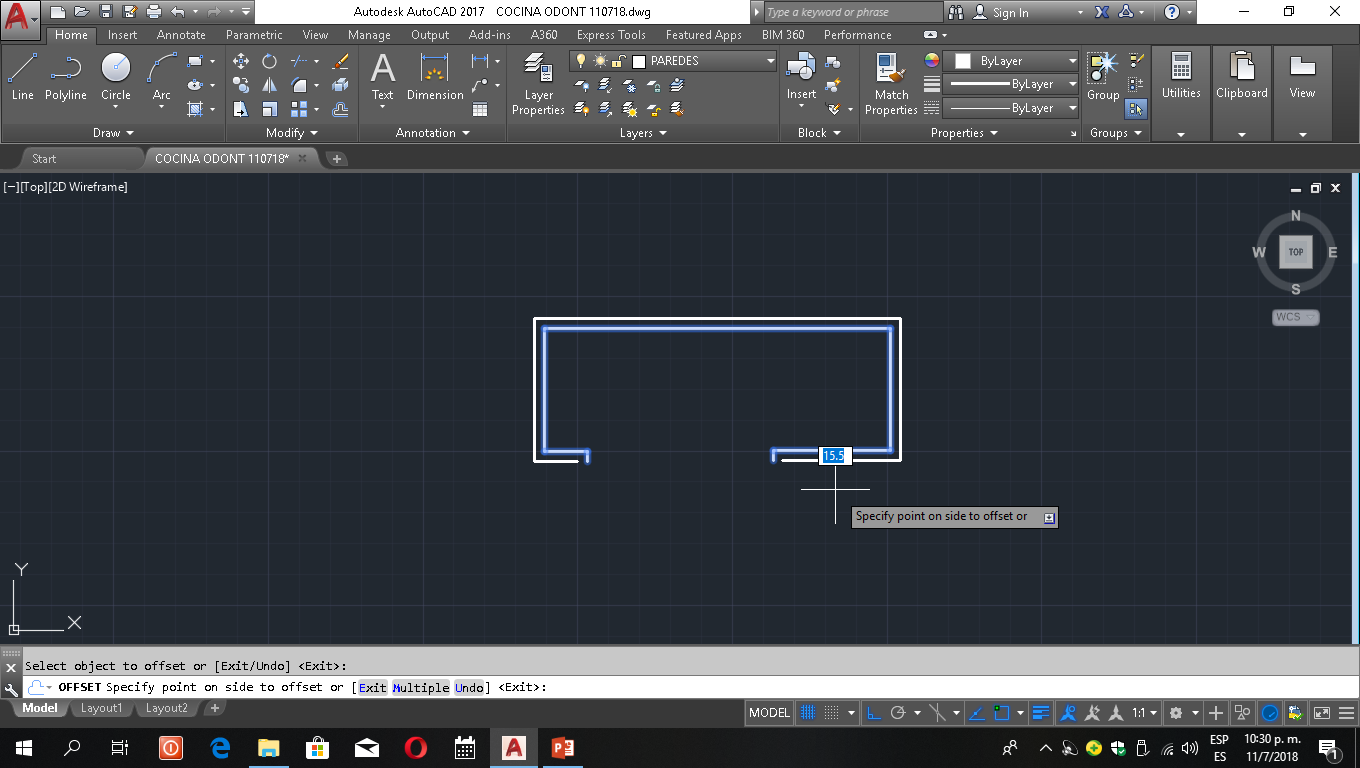Expand the Draw panel
Screen dimensions: 1360x768
coord(113,133)
